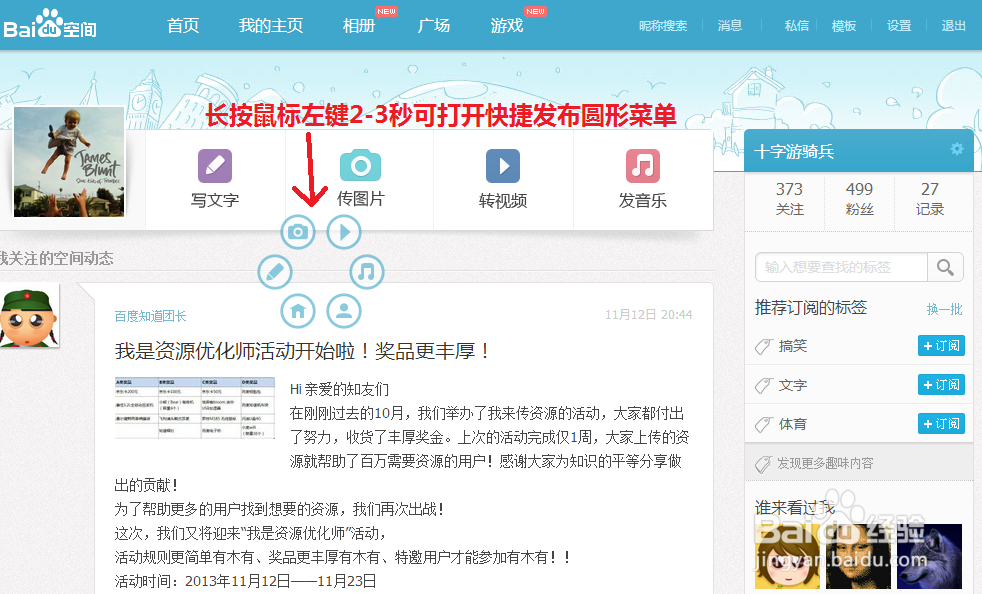Image resolution: width=982 pixels, height=594 pixels.
Task: Subscribe to the 搞笑 tag
Action: pos(941,346)
